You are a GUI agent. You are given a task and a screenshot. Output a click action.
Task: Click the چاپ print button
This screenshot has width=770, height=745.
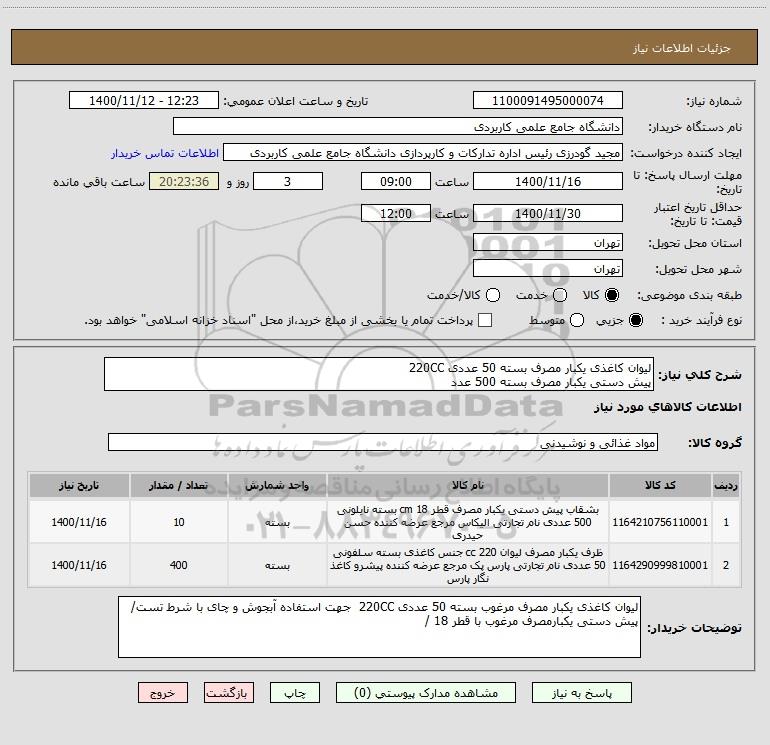point(295,692)
